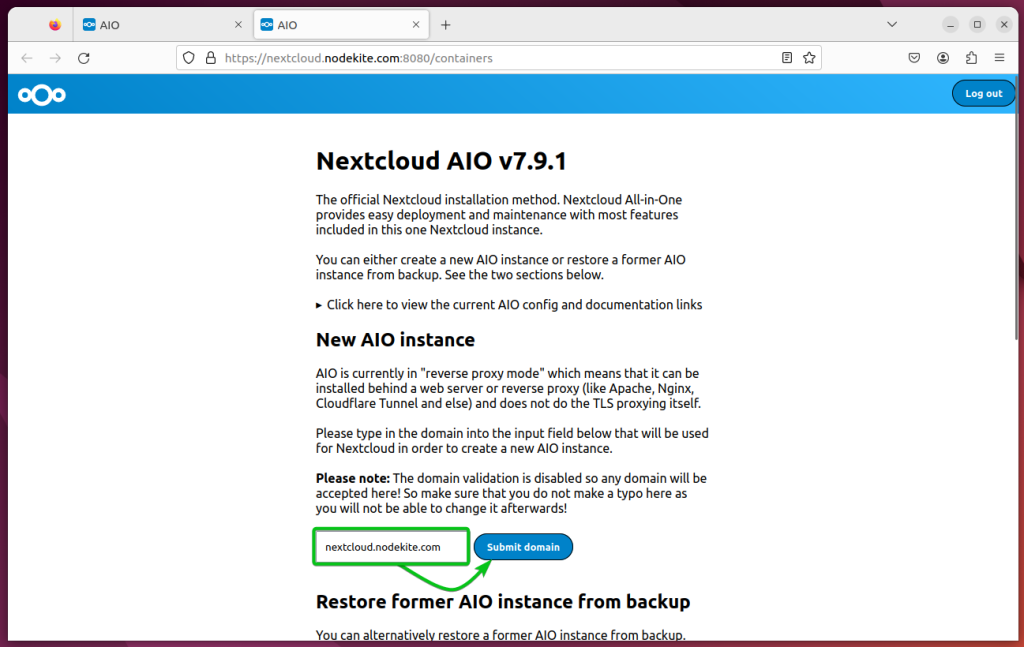This screenshot has width=1024, height=647.
Task: Select the domain input field
Action: (x=390, y=546)
